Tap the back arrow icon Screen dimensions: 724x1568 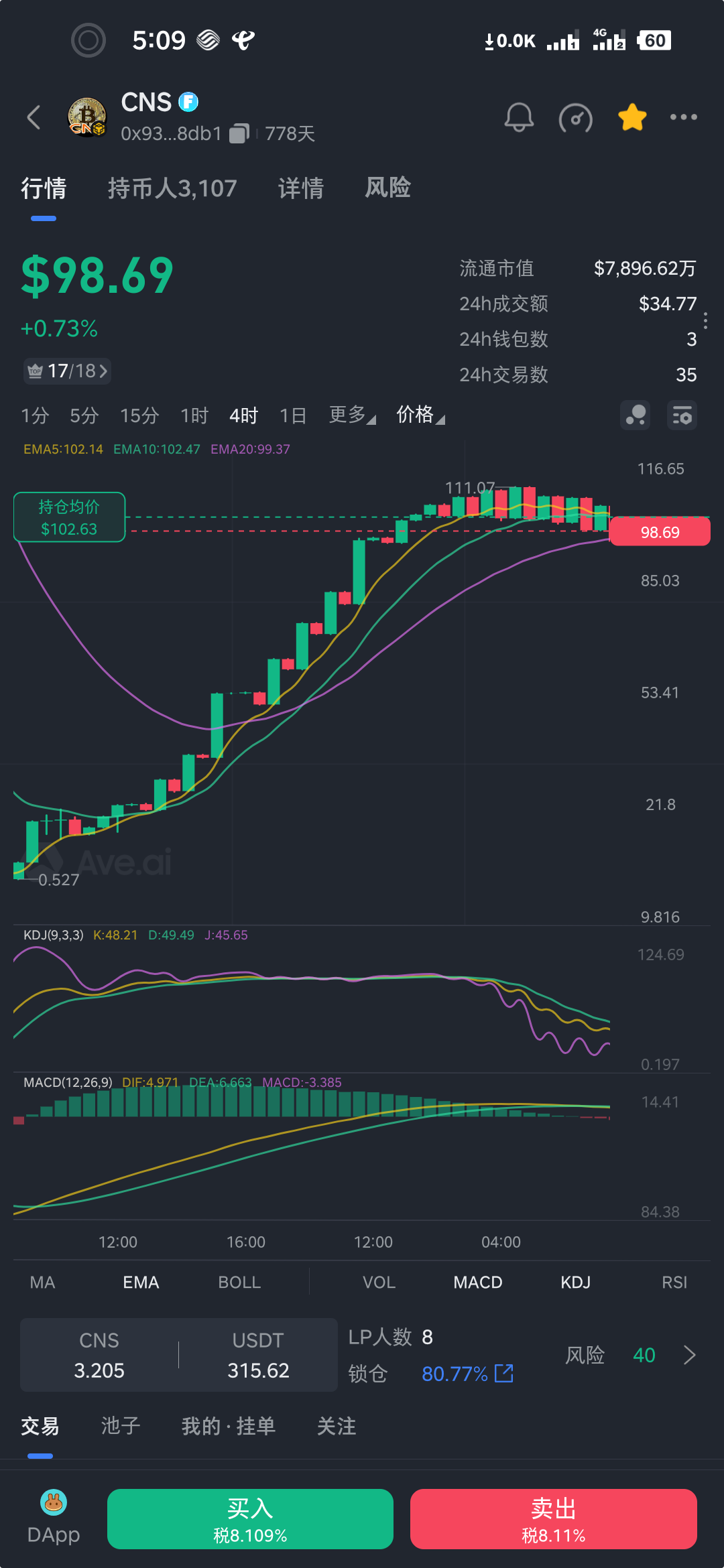pos(34,117)
